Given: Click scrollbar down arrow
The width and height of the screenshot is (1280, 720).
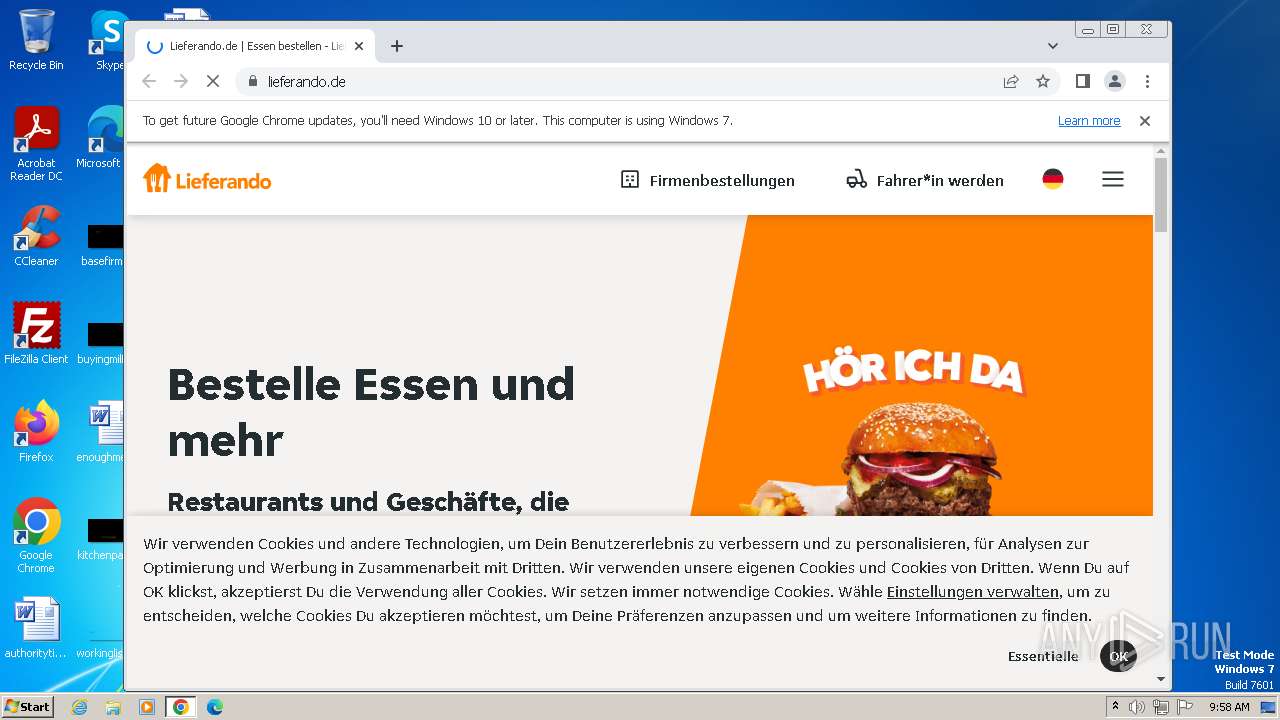Looking at the screenshot, I should click(1160, 679).
